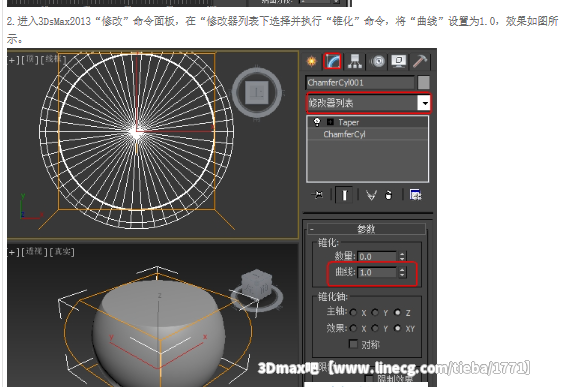Open the Hierarchy panel icon
Image resolution: width=570 pixels, height=387 pixels.
coord(355,61)
